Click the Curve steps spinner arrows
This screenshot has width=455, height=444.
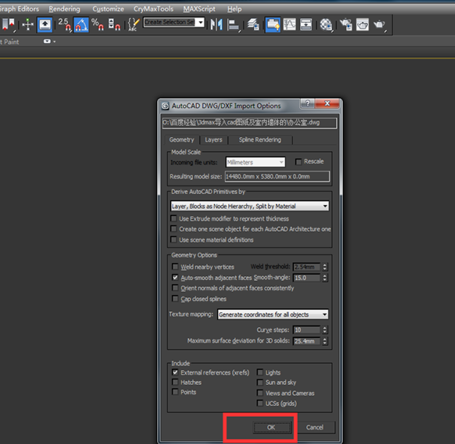tap(325, 330)
